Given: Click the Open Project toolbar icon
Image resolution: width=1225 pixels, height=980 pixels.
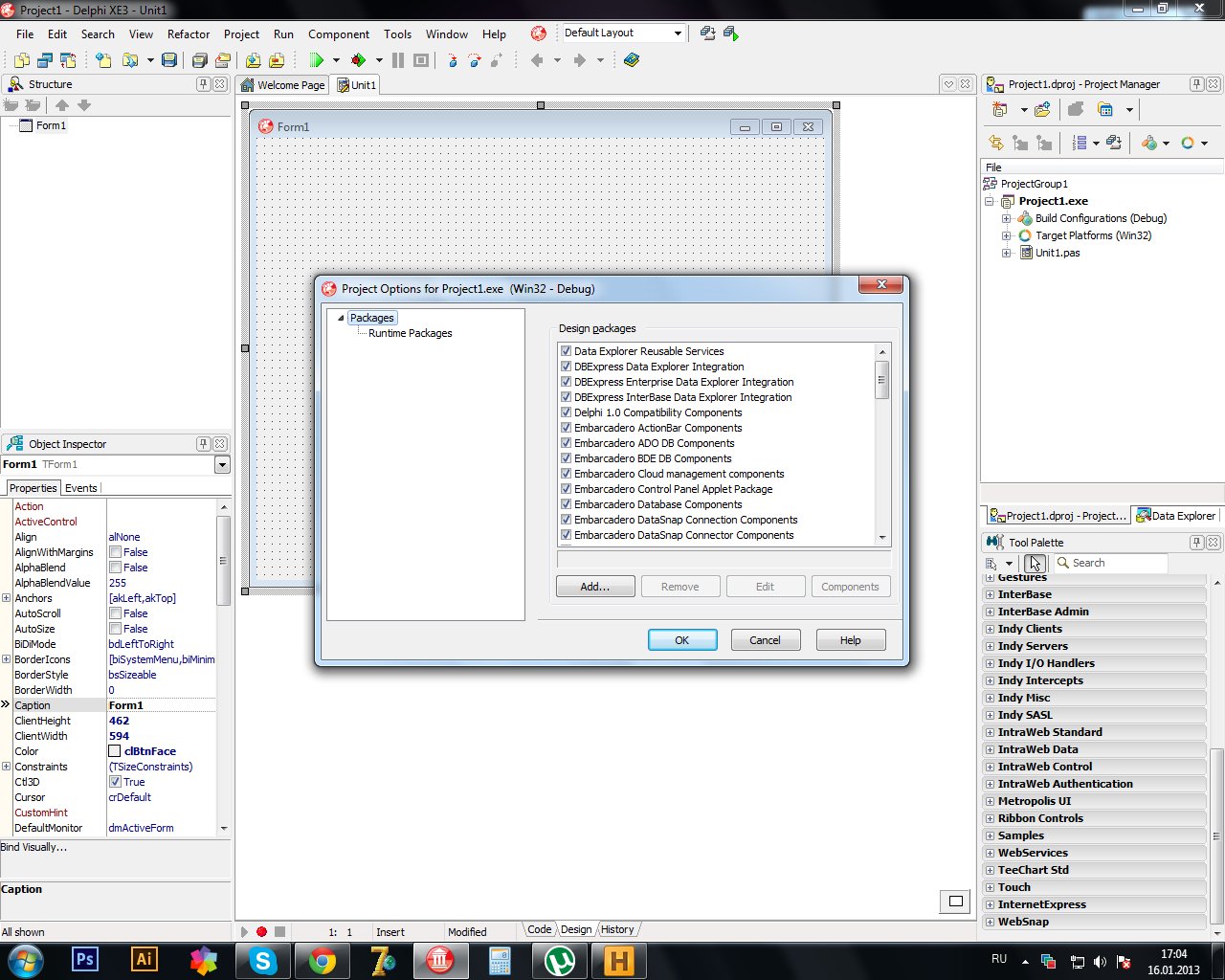Looking at the screenshot, I should click(x=222, y=60).
